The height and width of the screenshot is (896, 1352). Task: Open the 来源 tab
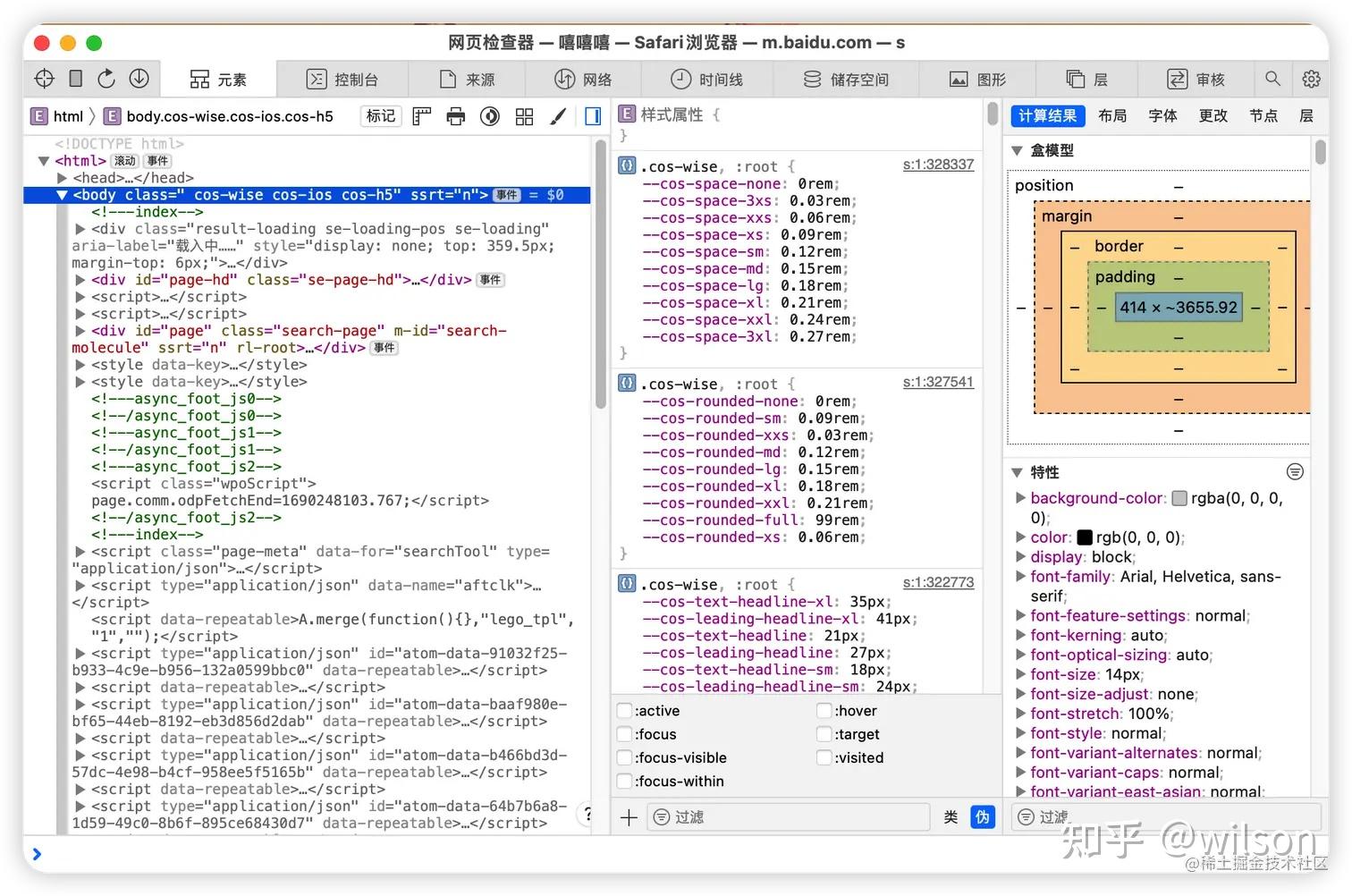click(468, 80)
